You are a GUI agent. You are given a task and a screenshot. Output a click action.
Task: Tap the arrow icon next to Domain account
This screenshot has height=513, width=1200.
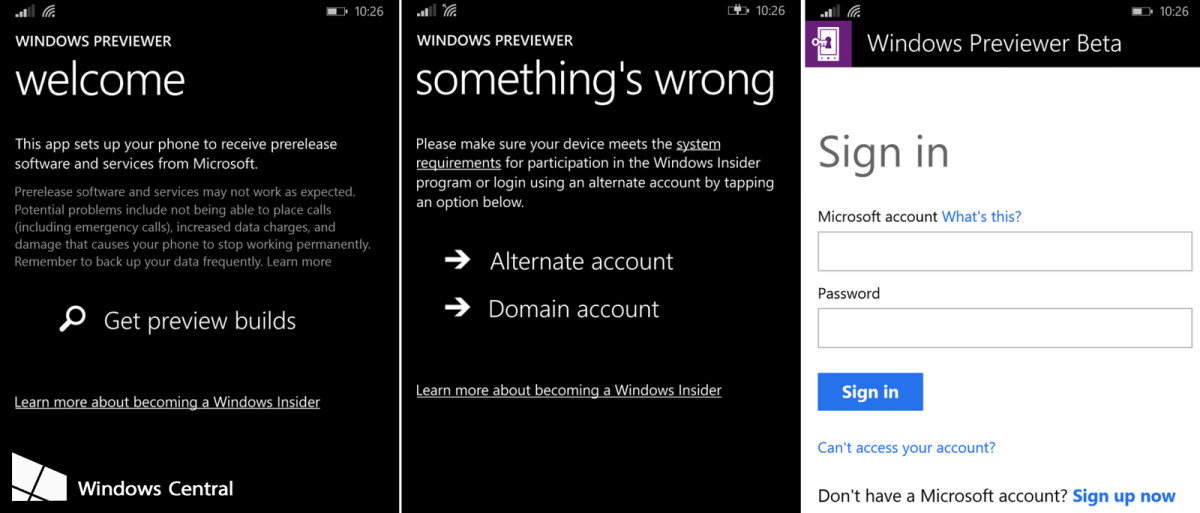(457, 307)
